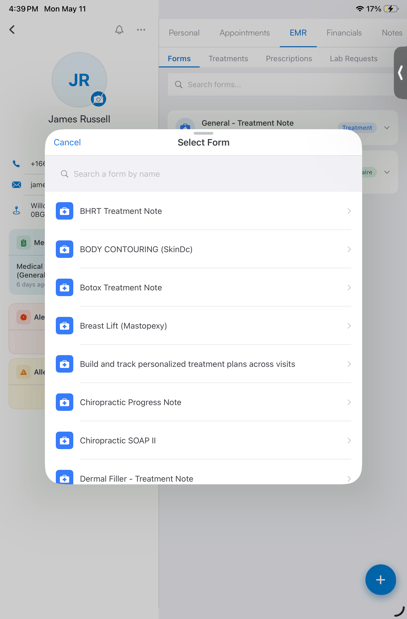
Task: Grab the sheet drag handle bar
Action: click(203, 133)
